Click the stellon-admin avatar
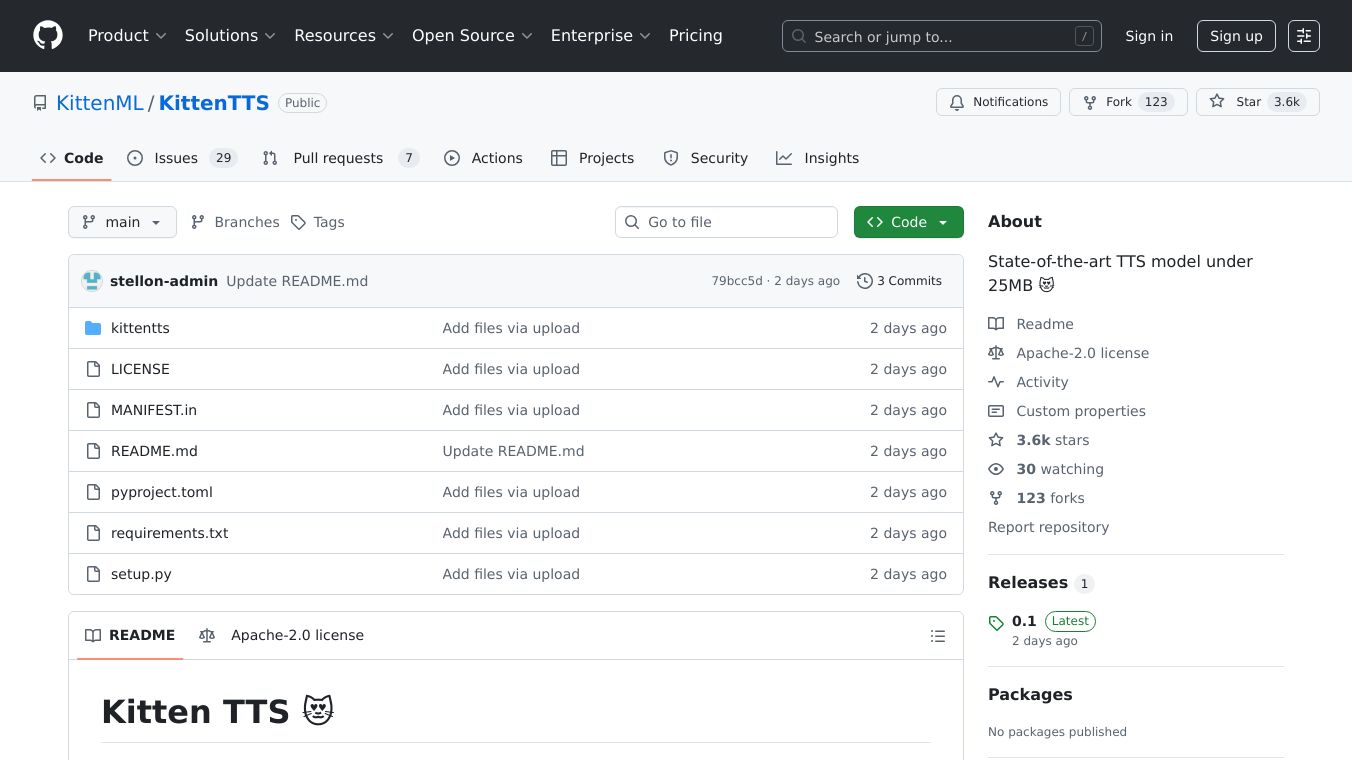The width and height of the screenshot is (1352, 760). pyautogui.click(x=92, y=281)
